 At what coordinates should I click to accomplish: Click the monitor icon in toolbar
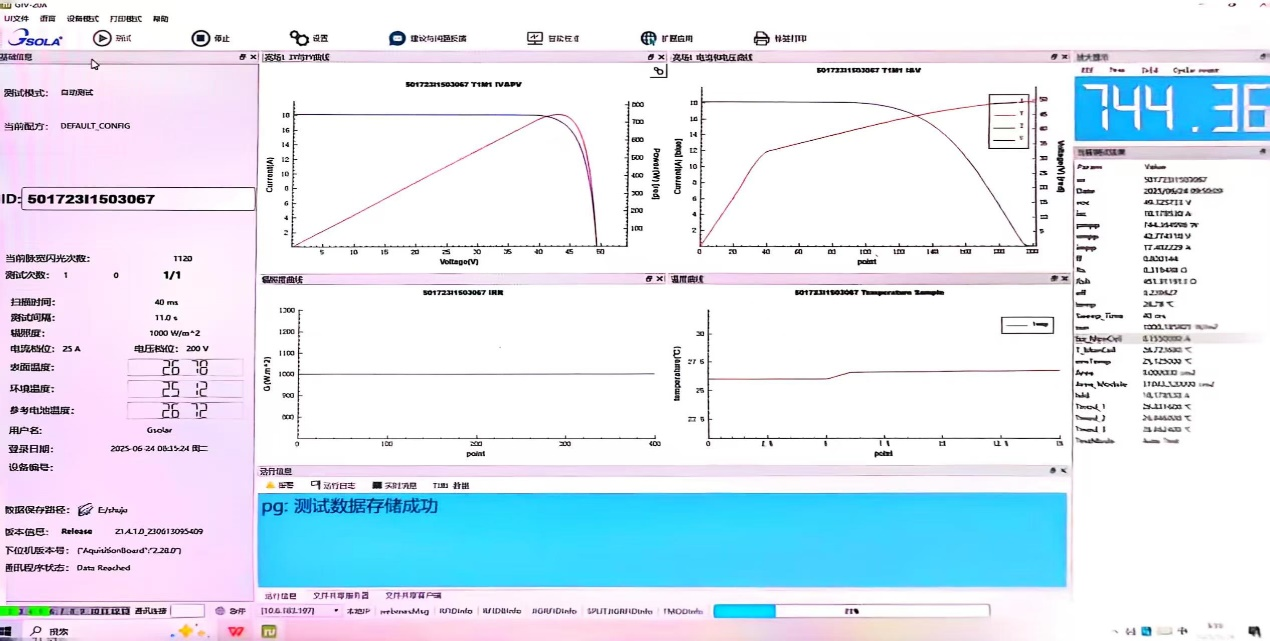click(534, 38)
